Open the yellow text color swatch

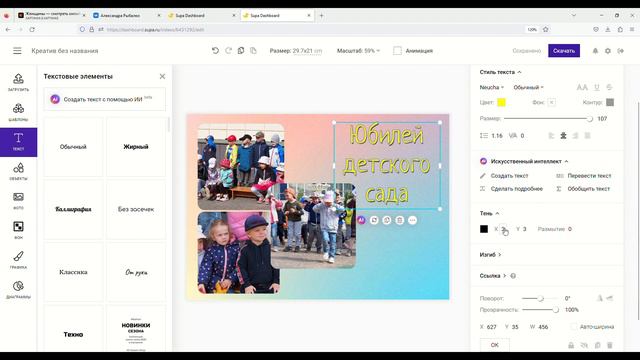point(501,102)
